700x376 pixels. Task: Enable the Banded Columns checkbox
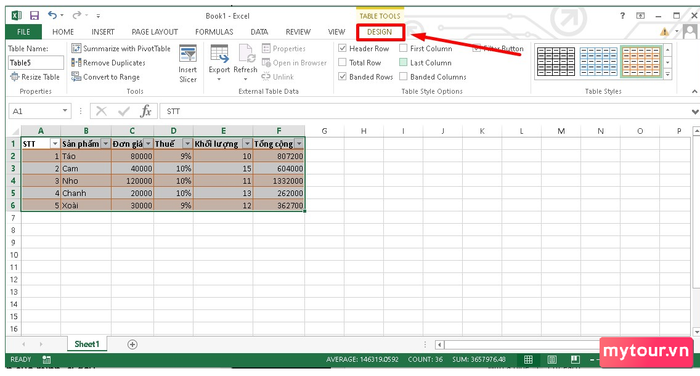point(403,77)
